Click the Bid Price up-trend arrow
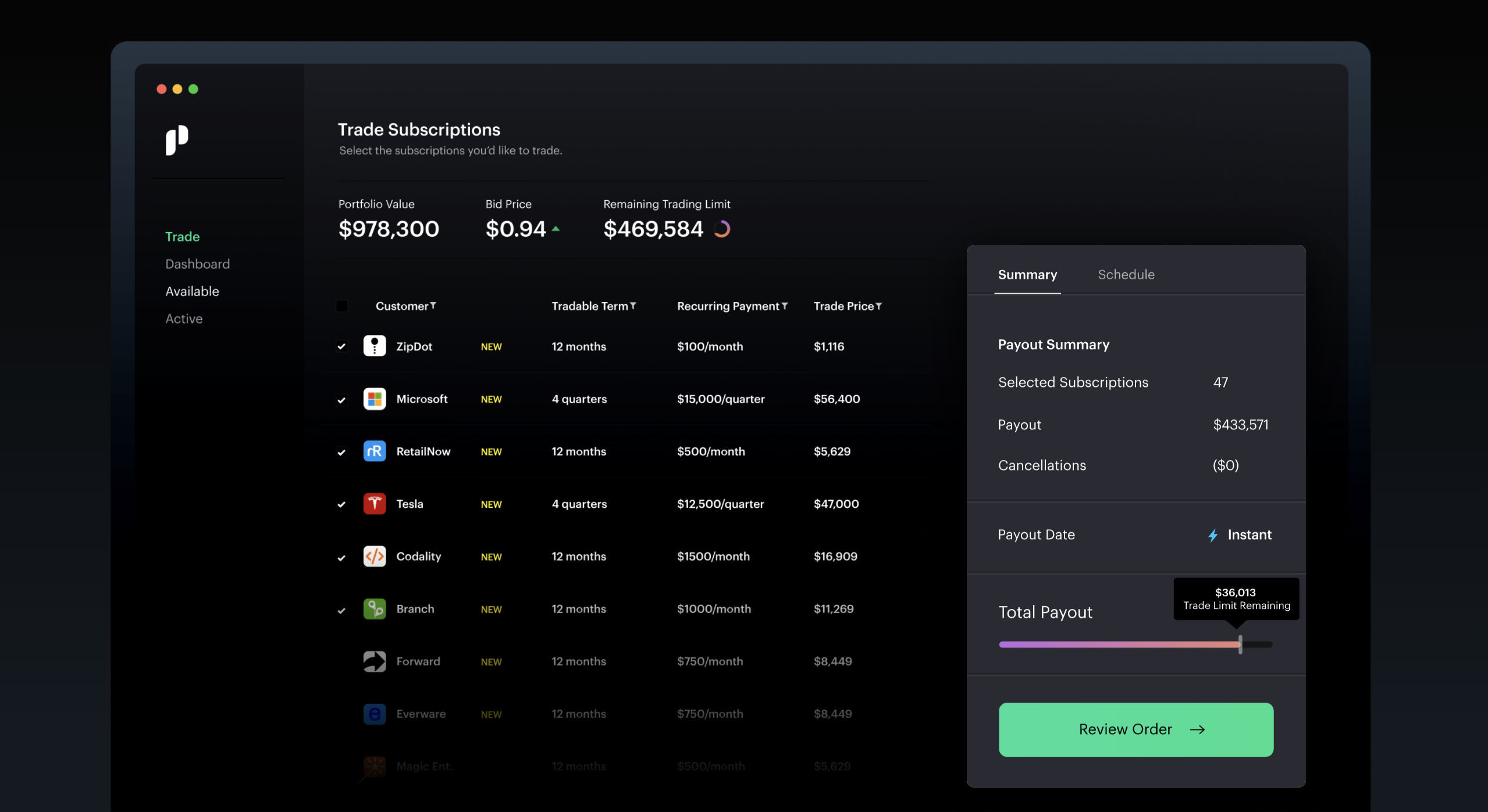This screenshot has height=812, width=1488. (556, 229)
